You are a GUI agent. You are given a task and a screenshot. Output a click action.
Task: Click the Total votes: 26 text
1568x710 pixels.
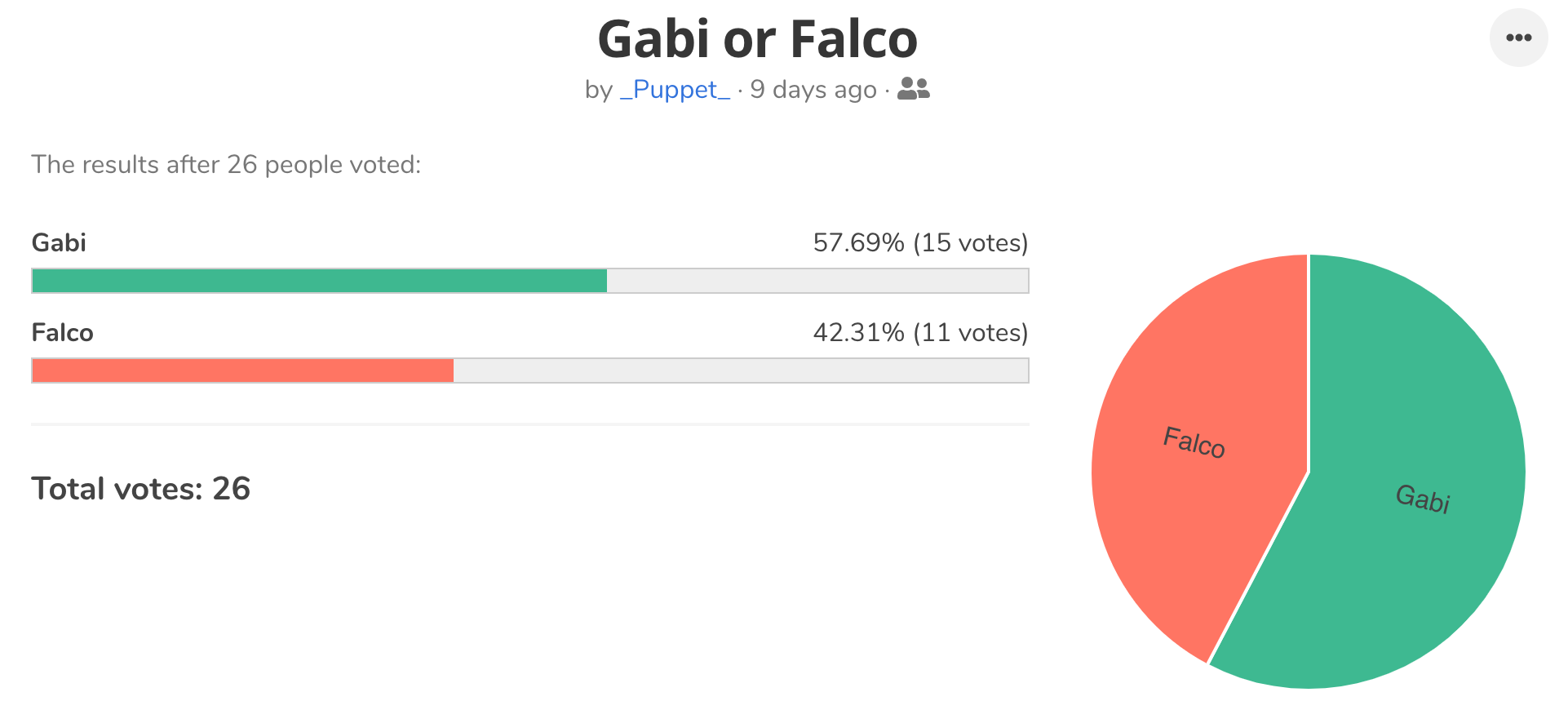coord(140,488)
